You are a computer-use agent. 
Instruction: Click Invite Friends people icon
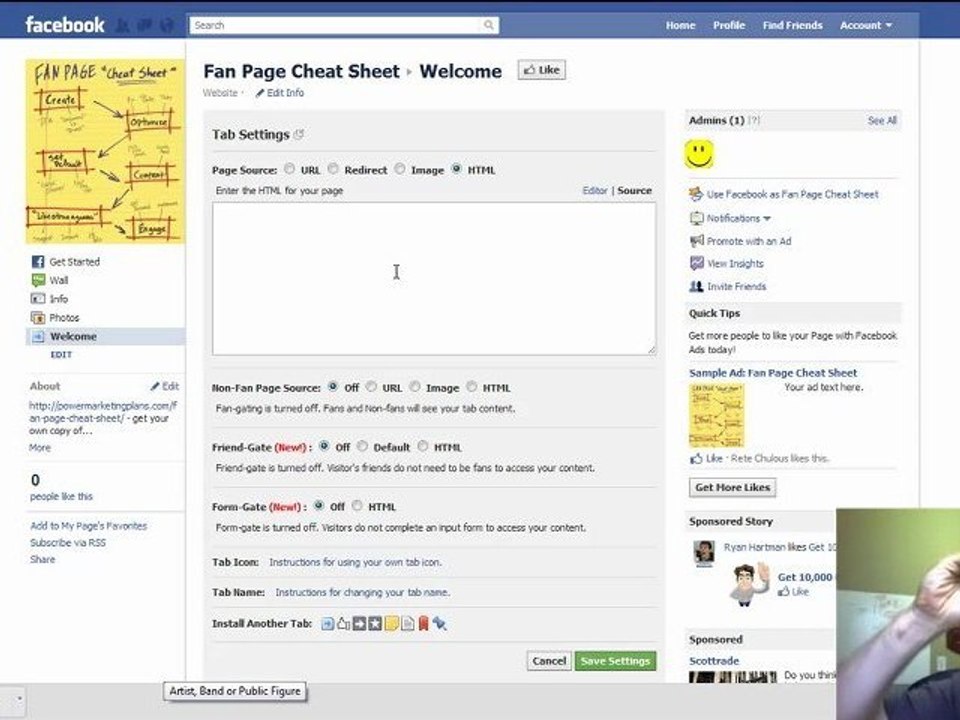pos(697,287)
